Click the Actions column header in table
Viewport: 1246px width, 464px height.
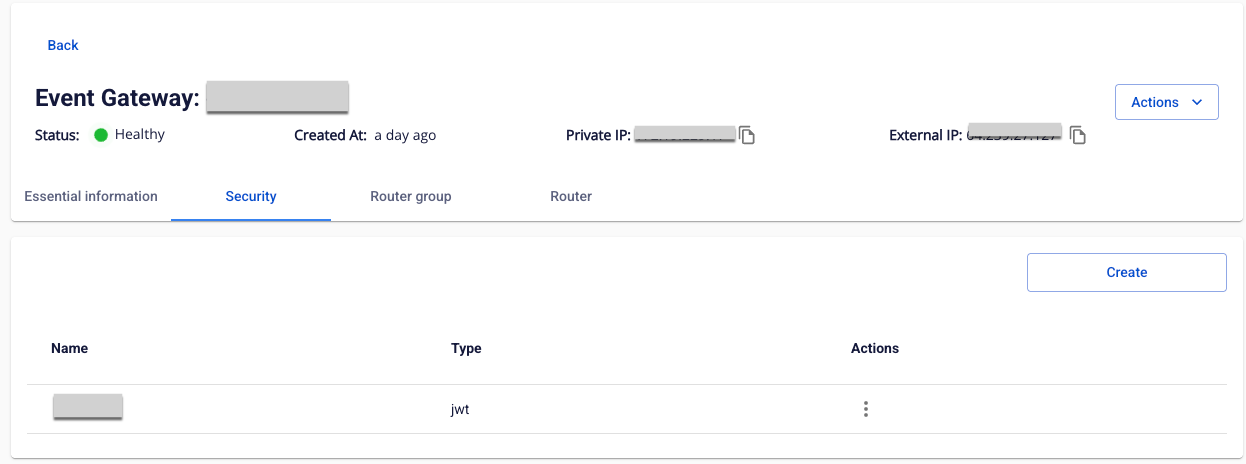[875, 348]
